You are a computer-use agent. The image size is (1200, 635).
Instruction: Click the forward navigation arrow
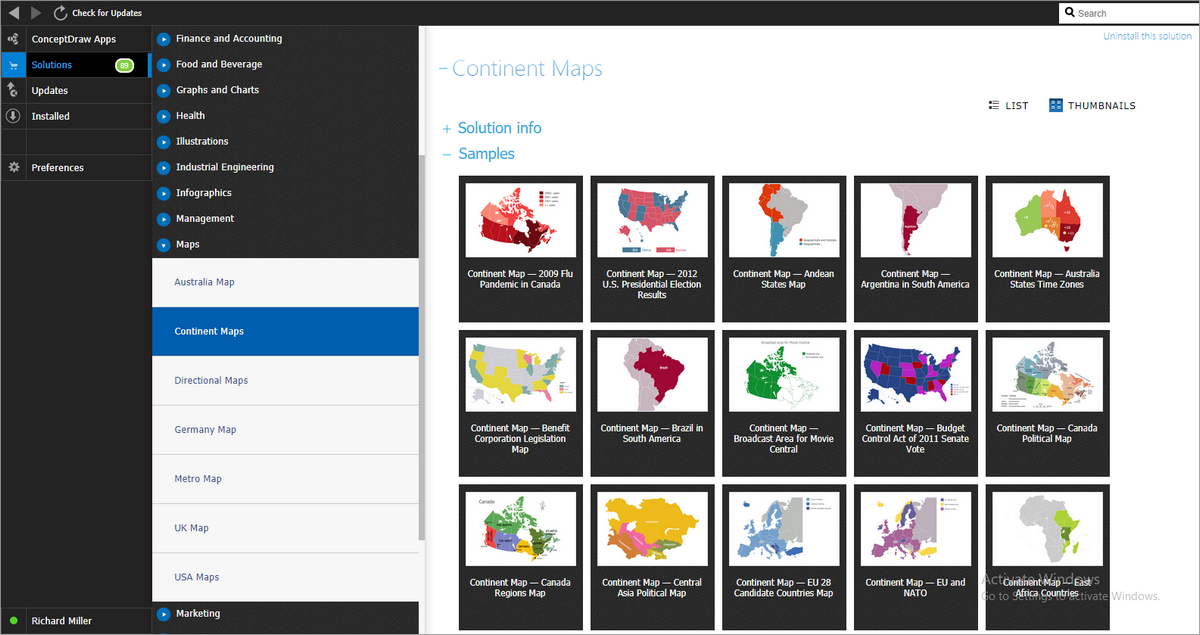click(37, 13)
